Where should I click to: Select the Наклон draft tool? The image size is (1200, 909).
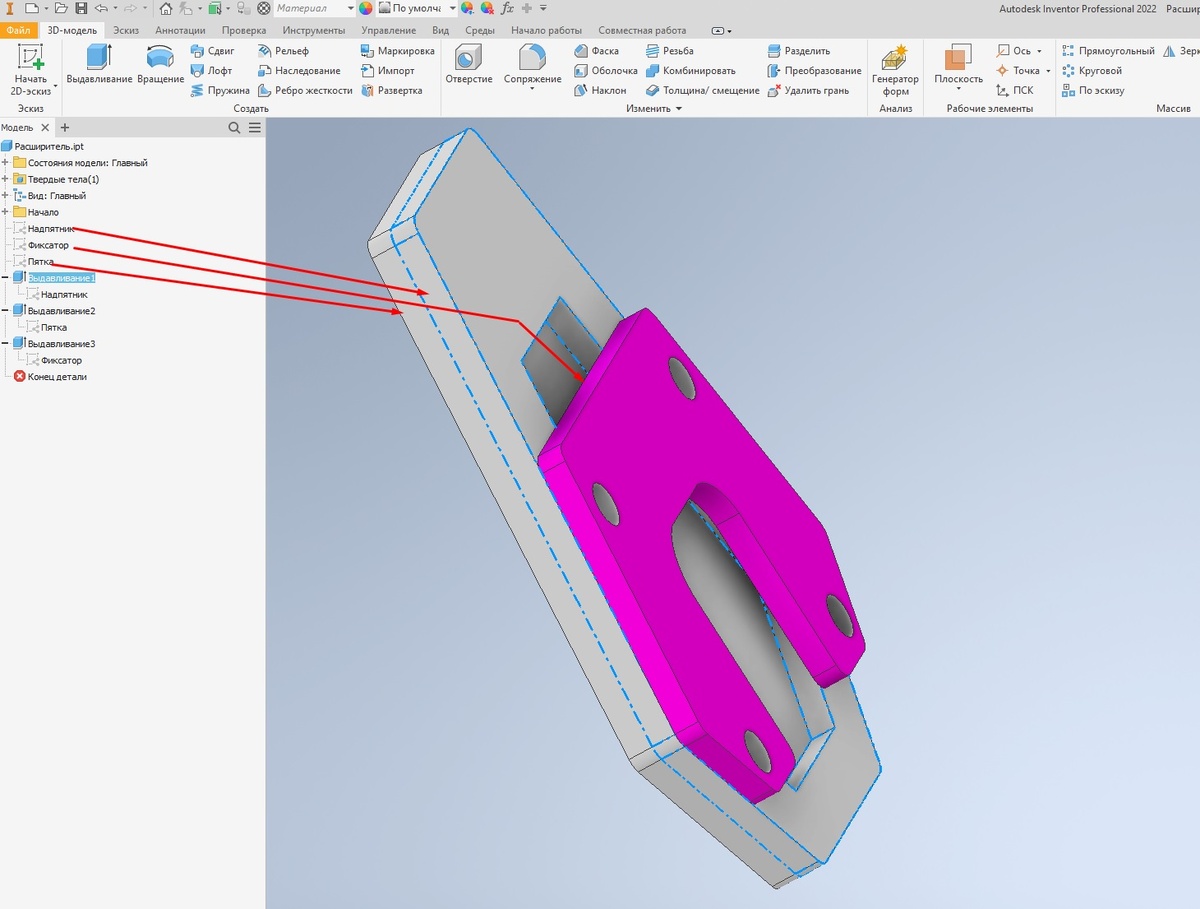pyautogui.click(x=600, y=90)
